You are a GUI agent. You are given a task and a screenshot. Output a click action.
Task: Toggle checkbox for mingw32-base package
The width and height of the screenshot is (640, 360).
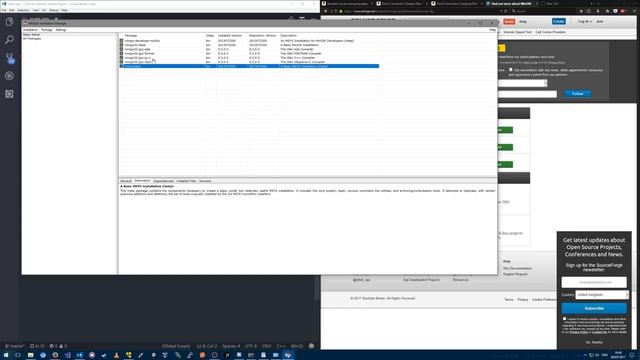point(121,45)
